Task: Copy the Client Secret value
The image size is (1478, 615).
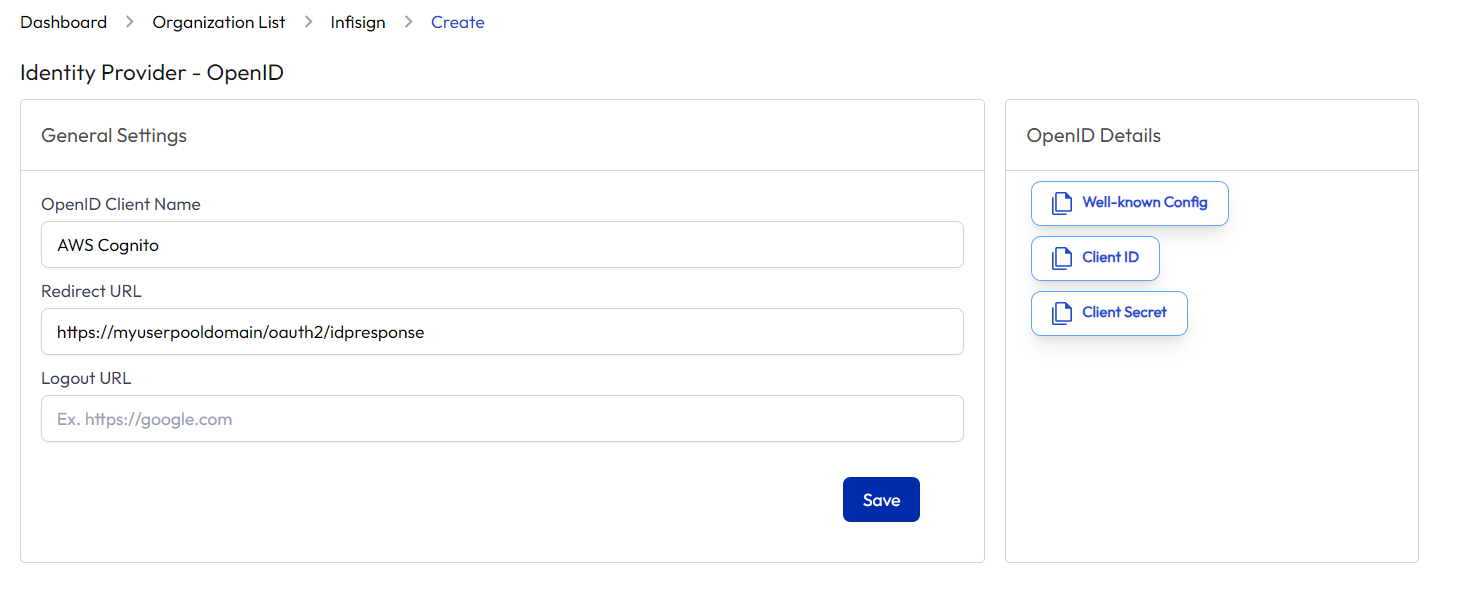Action: point(1109,313)
